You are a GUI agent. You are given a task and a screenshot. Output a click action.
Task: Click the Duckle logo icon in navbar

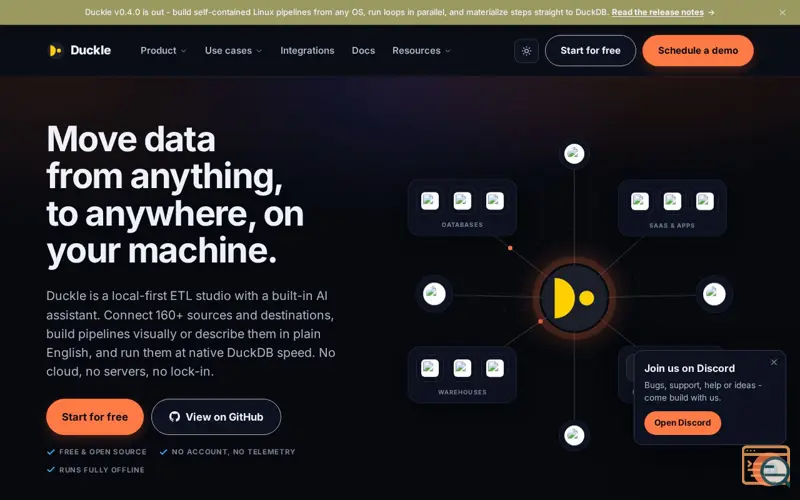tap(55, 51)
